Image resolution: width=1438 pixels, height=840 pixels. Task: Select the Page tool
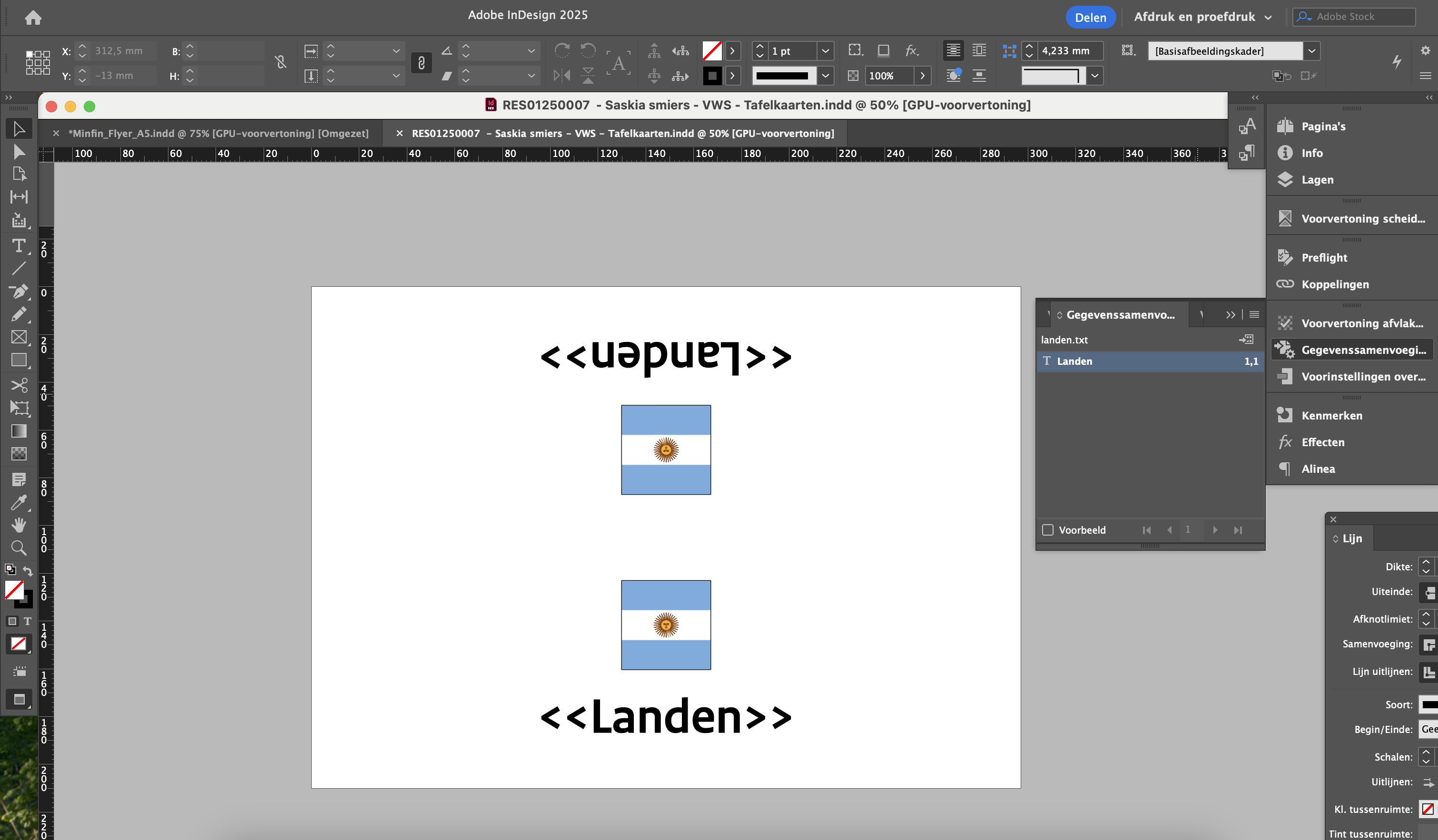click(x=19, y=174)
